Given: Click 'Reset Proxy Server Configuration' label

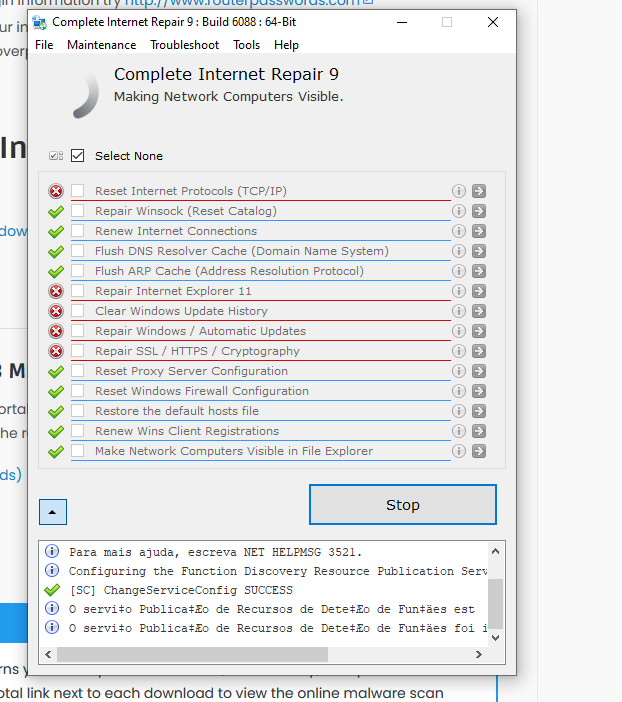Looking at the screenshot, I should [191, 371].
